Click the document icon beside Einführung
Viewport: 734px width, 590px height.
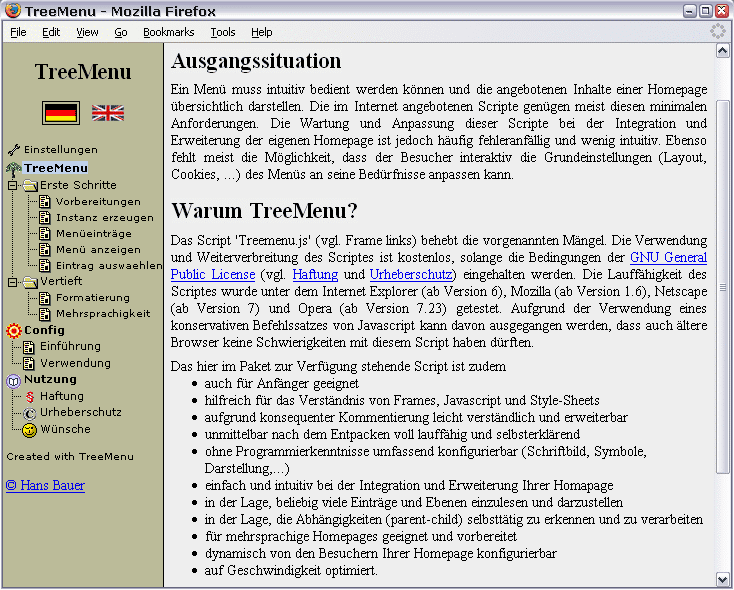click(x=29, y=347)
